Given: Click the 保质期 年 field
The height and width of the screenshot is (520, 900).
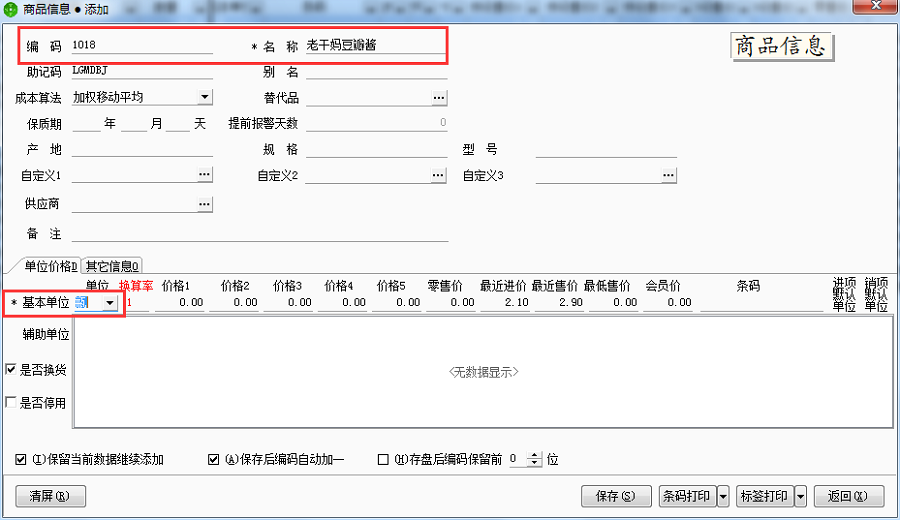Looking at the screenshot, I should coord(86,123).
